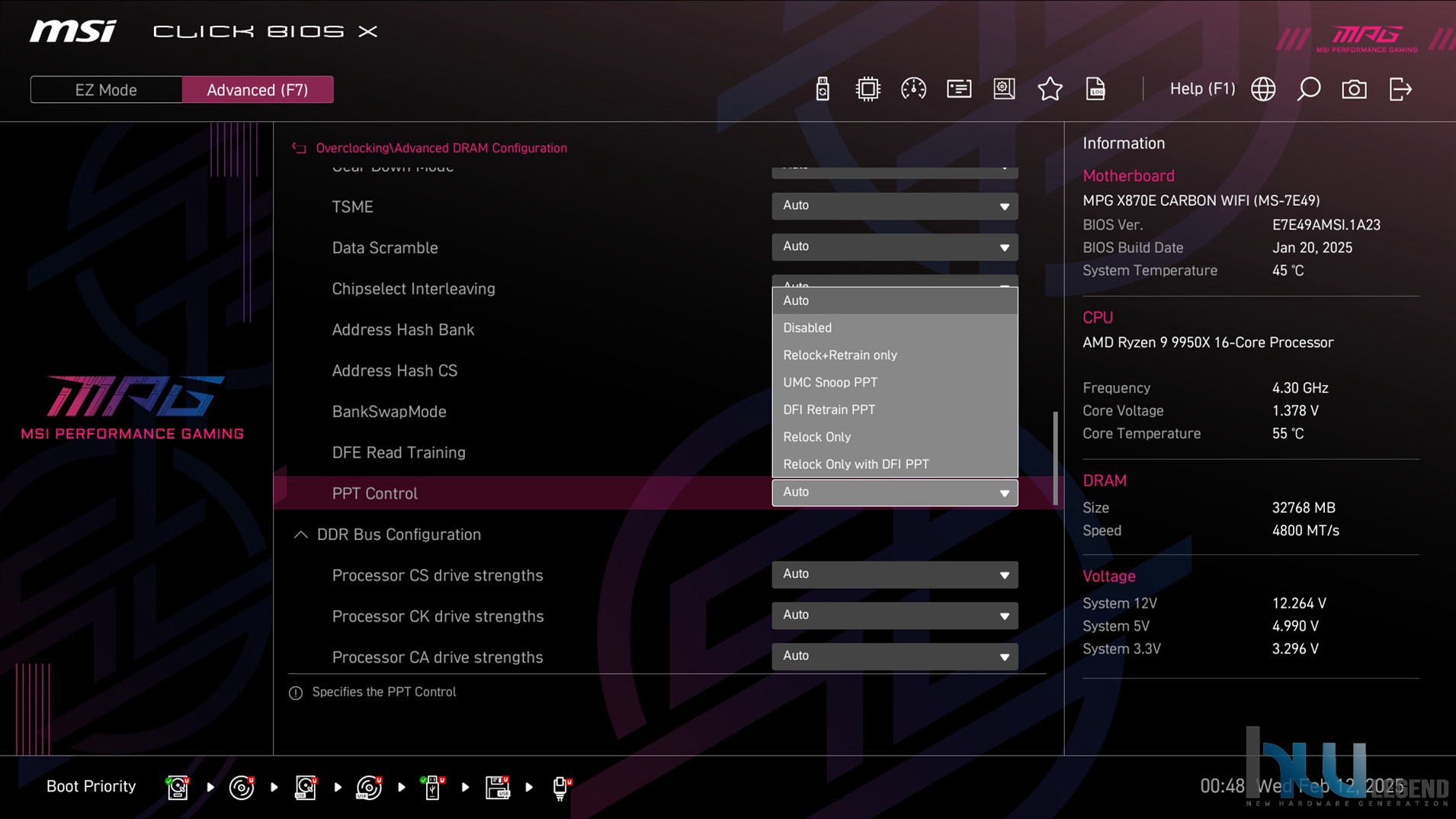Select the Address Hash CS setting
This screenshot has width=1456, height=819.
coord(394,371)
